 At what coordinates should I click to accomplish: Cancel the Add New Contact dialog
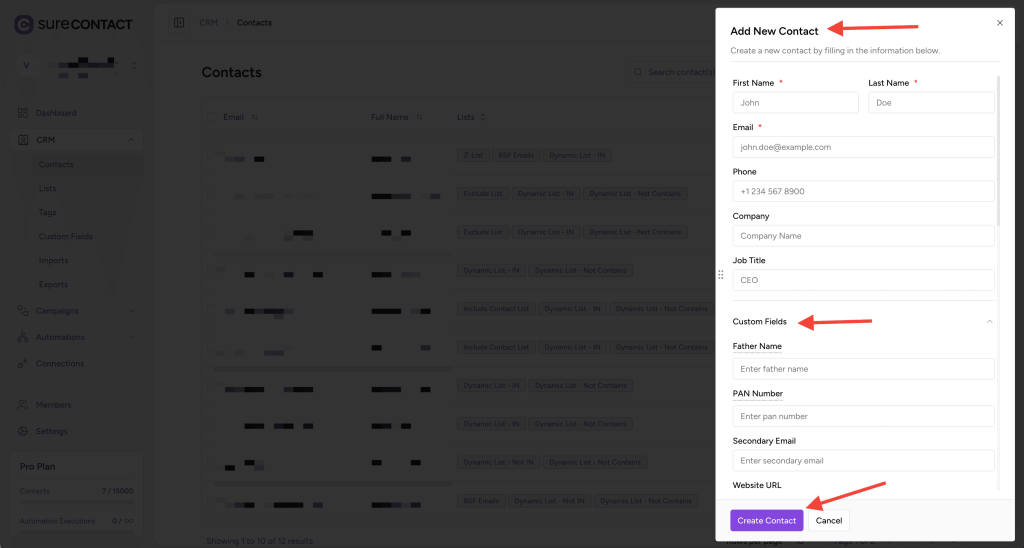[828, 520]
